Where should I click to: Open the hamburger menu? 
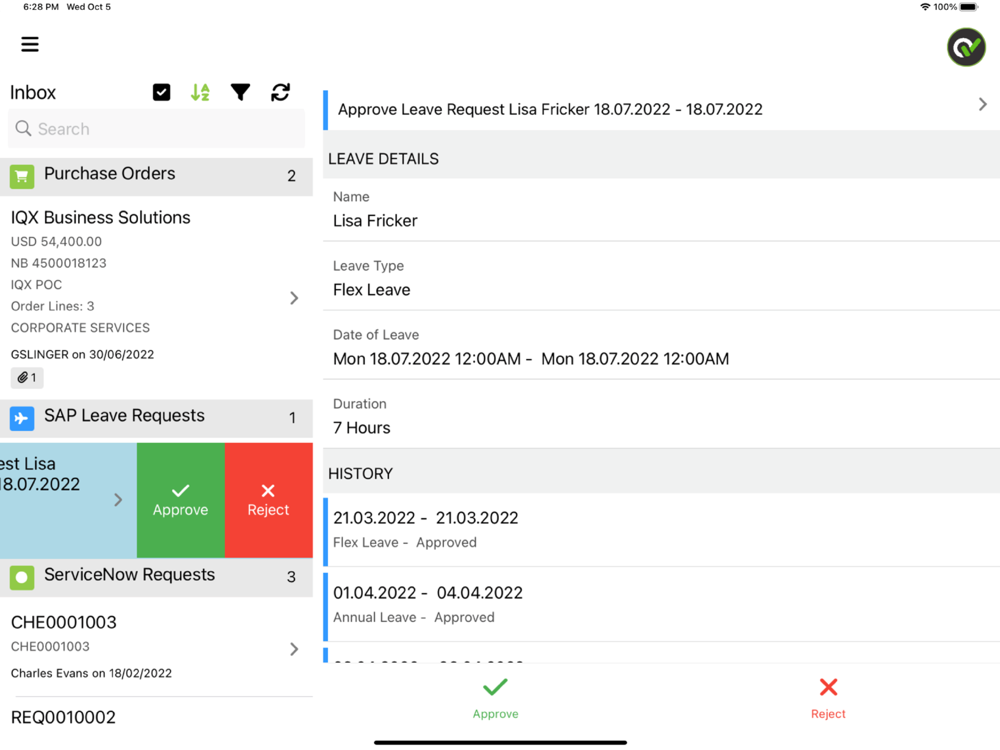(30, 44)
